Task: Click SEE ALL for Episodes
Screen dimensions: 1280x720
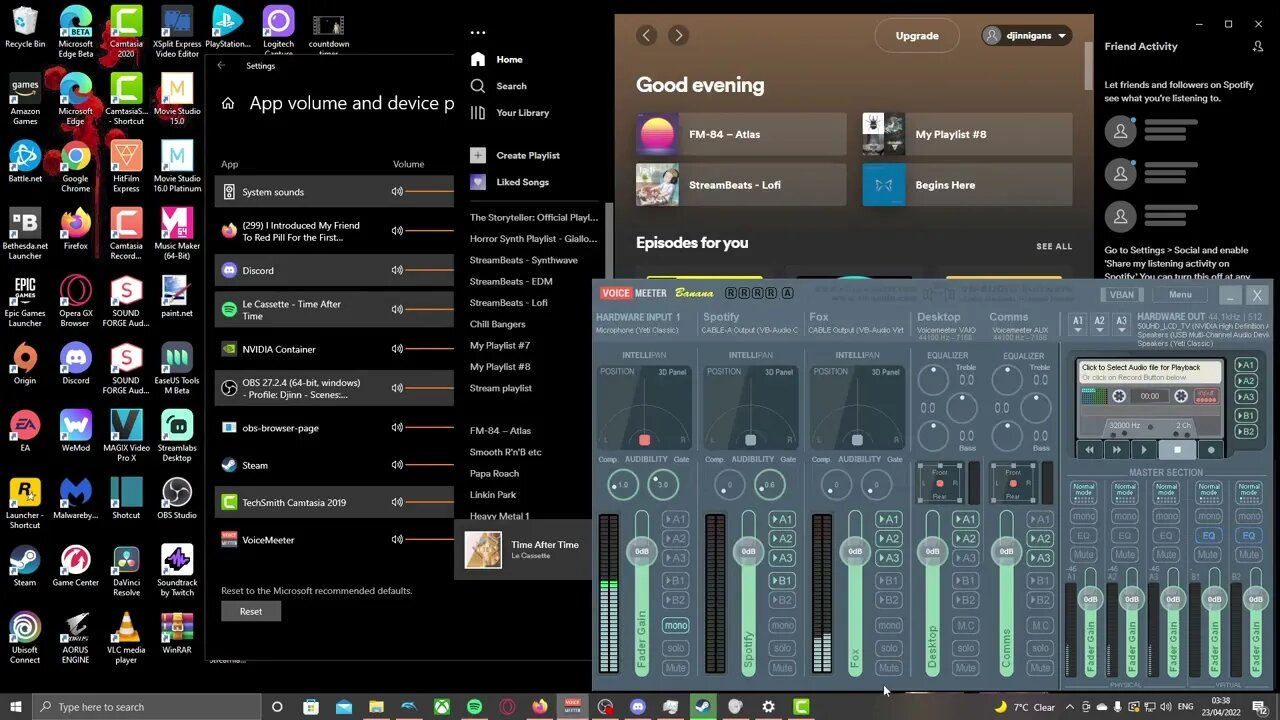Action: (1054, 246)
